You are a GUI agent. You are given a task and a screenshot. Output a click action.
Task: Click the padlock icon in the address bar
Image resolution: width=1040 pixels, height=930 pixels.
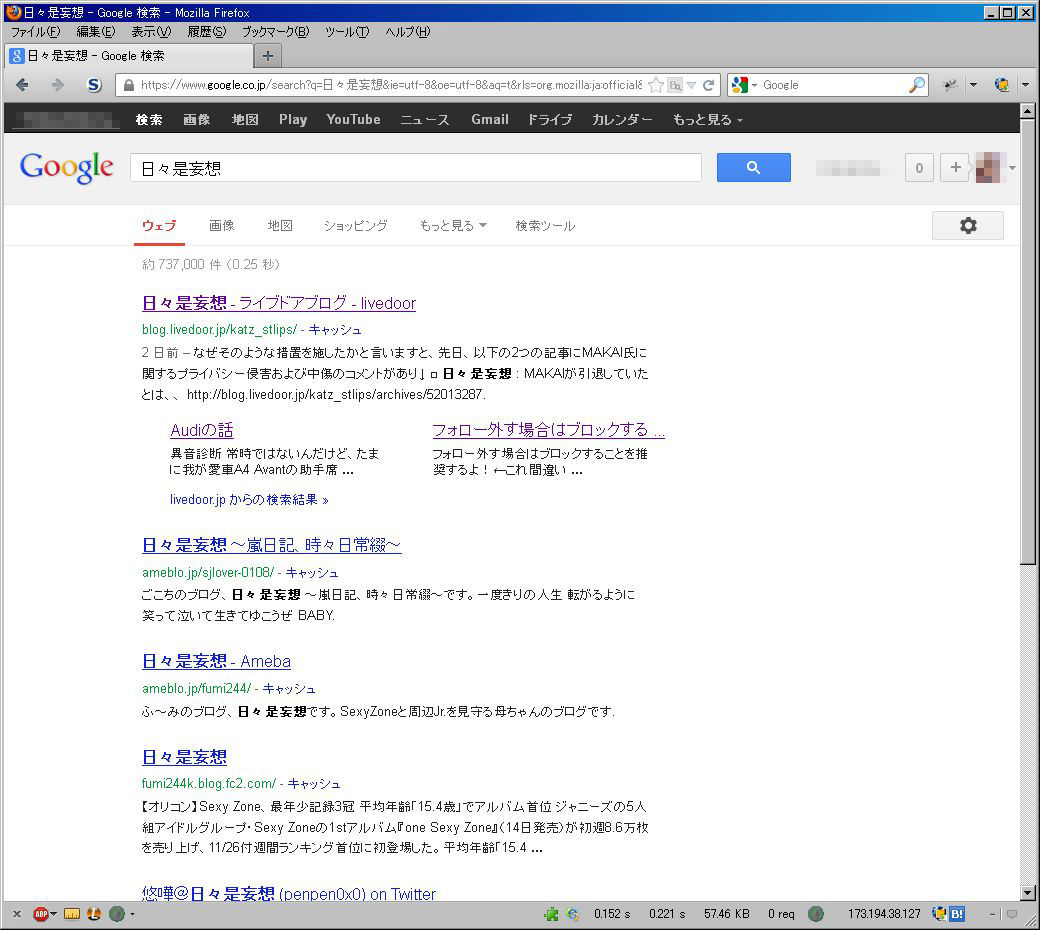coord(129,85)
